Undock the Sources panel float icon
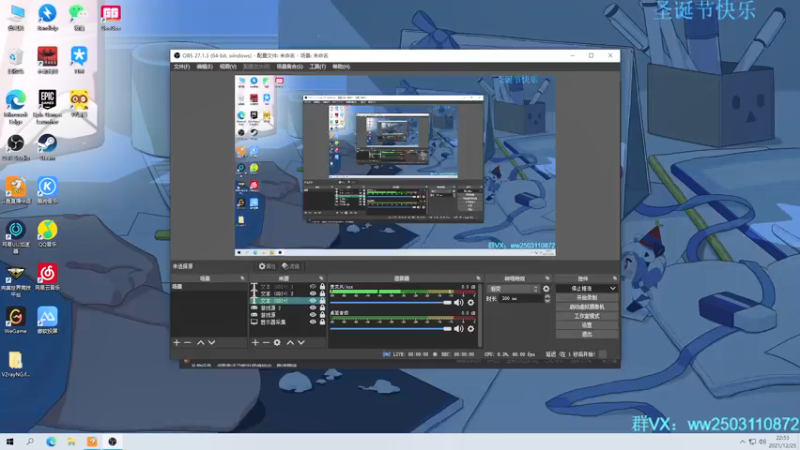The height and width of the screenshot is (450, 800). point(321,278)
